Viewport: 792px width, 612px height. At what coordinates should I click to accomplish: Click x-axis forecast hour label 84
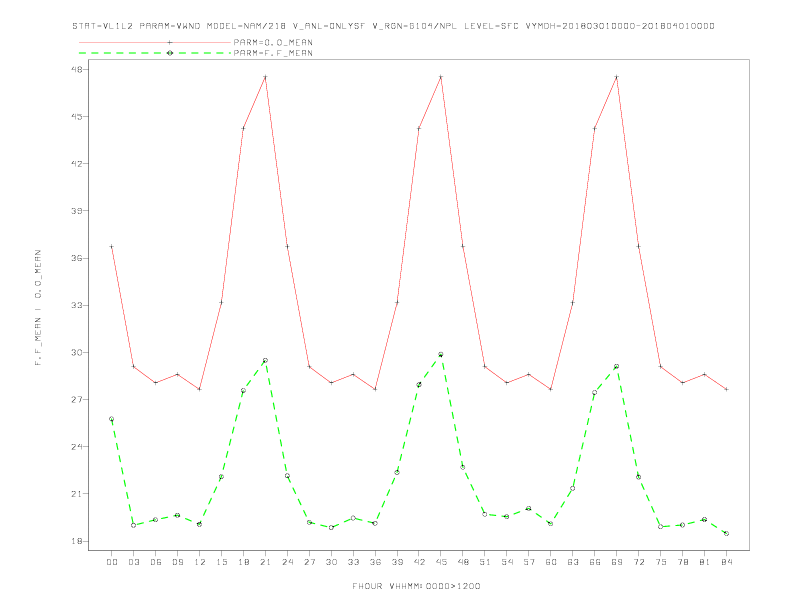[726, 562]
